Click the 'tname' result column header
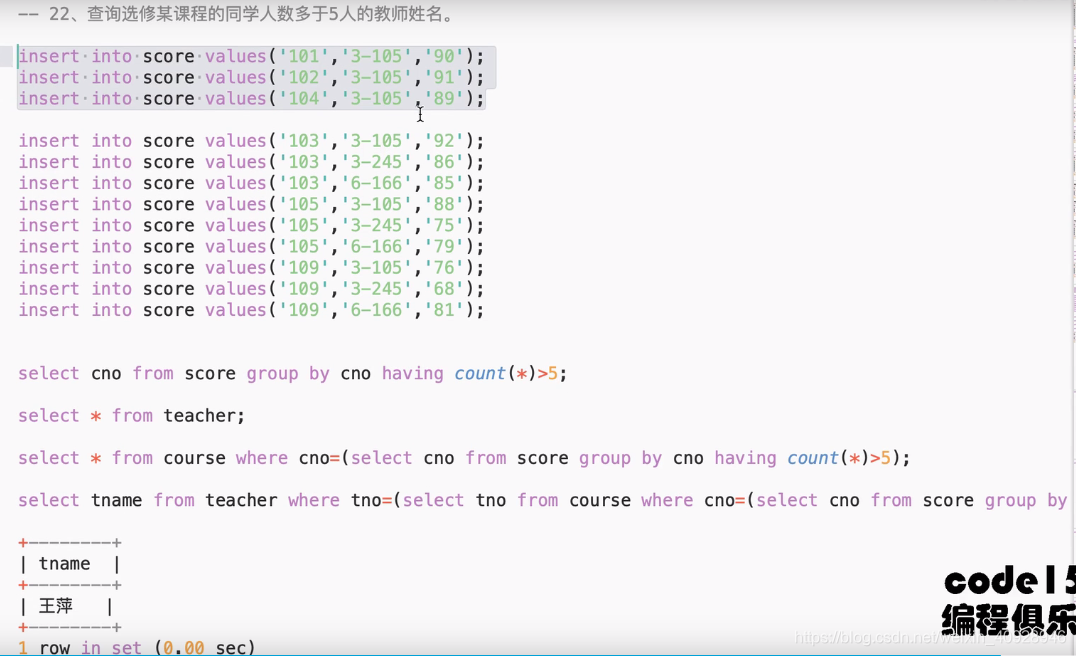 click(x=65, y=563)
